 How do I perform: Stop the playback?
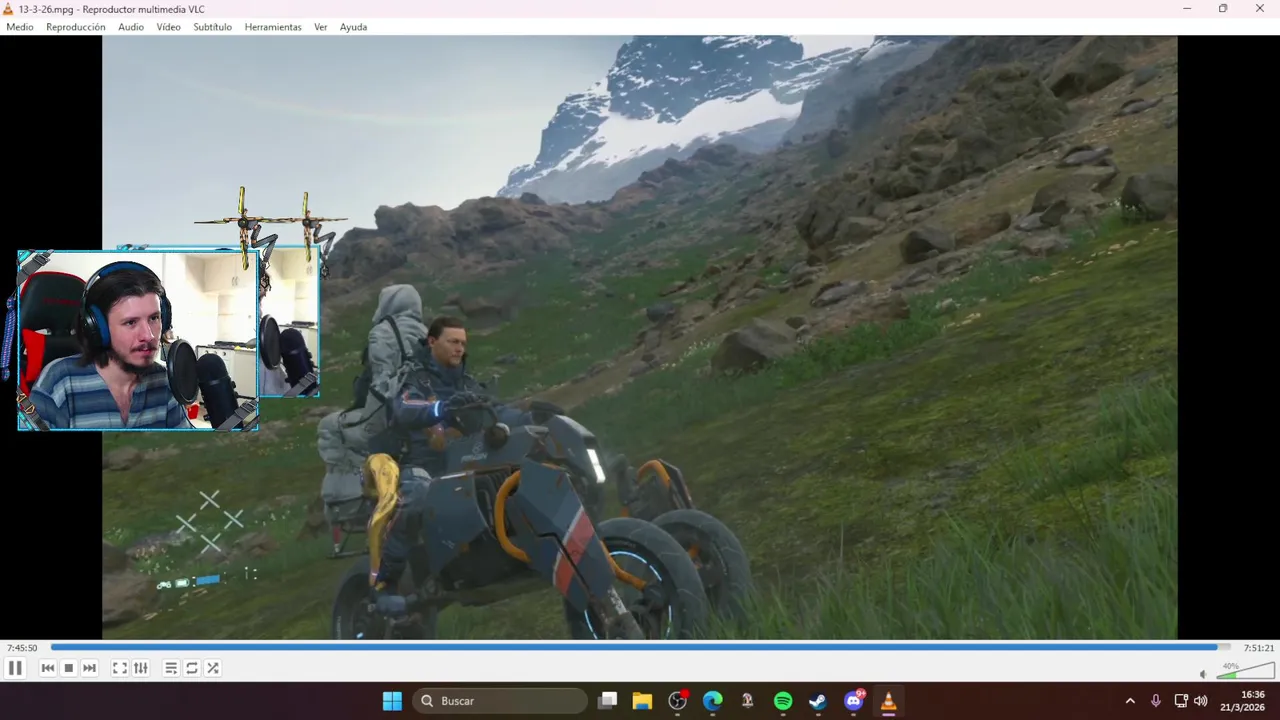click(69, 668)
